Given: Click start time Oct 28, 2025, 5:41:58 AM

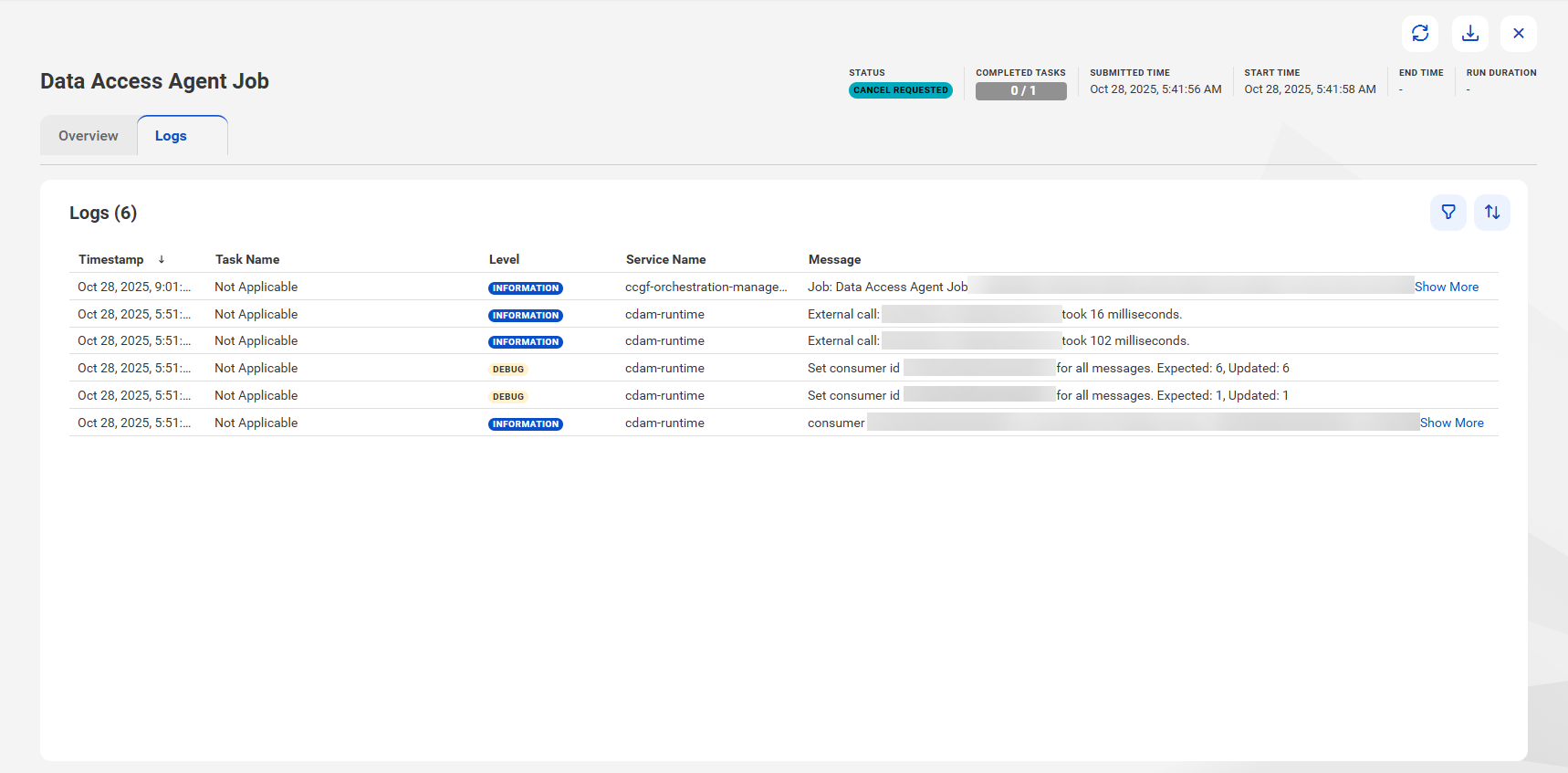Looking at the screenshot, I should 1310,89.
